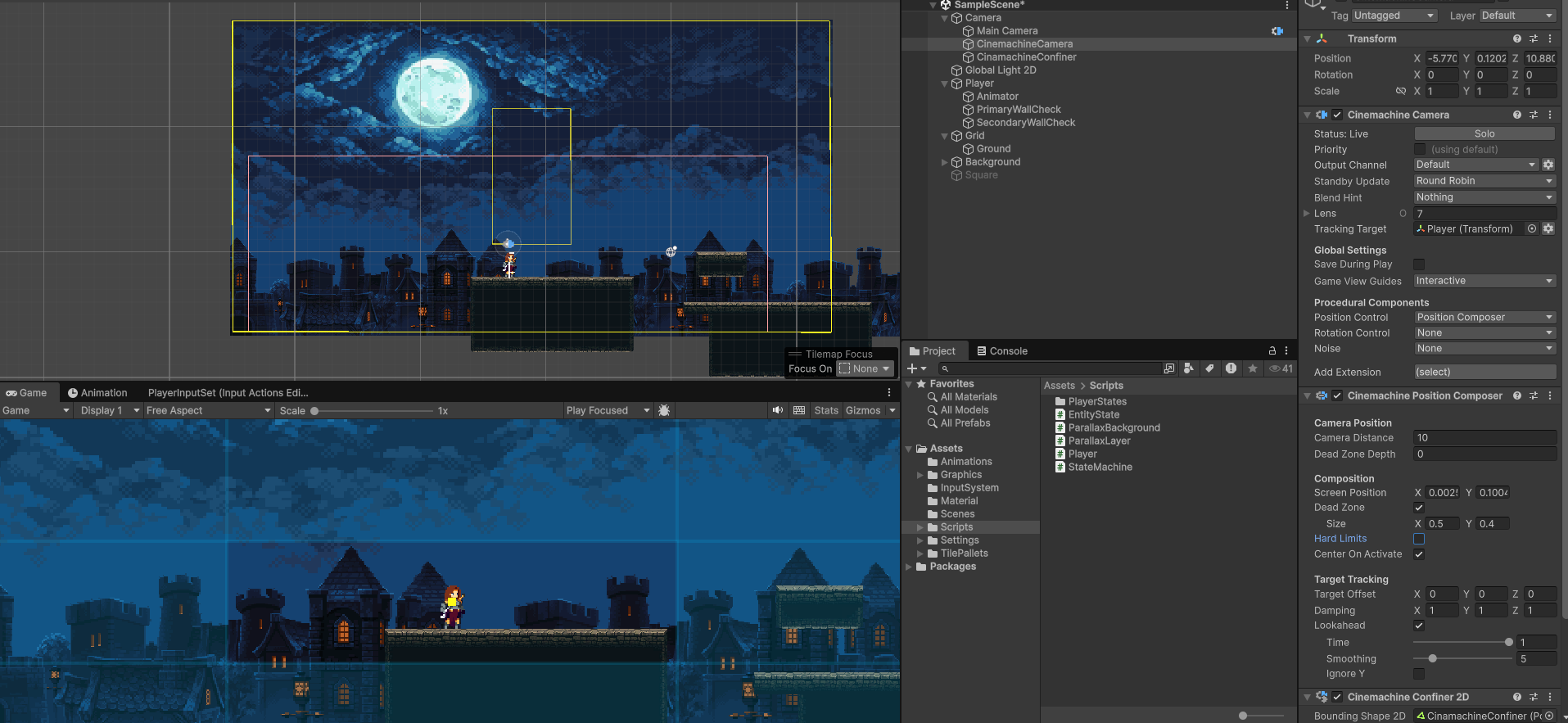The width and height of the screenshot is (1568, 723).
Task: Open Cinemachine Camera help icon
Action: pyautogui.click(x=1517, y=115)
